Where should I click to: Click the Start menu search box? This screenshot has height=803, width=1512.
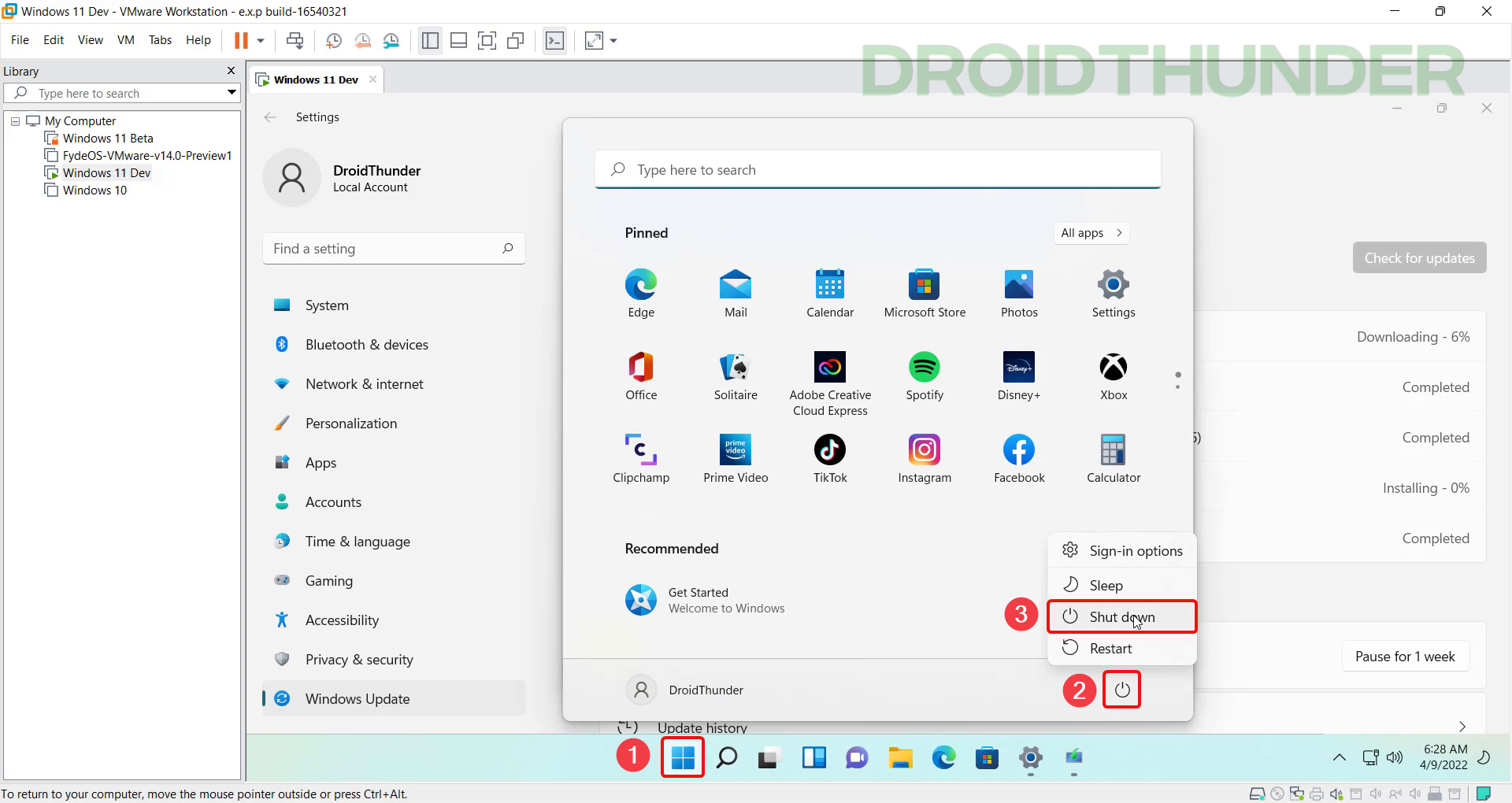click(x=877, y=170)
